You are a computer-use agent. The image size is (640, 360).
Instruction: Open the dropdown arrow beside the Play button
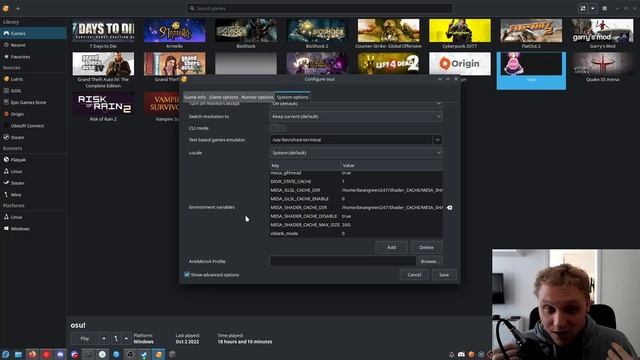tap(104, 338)
